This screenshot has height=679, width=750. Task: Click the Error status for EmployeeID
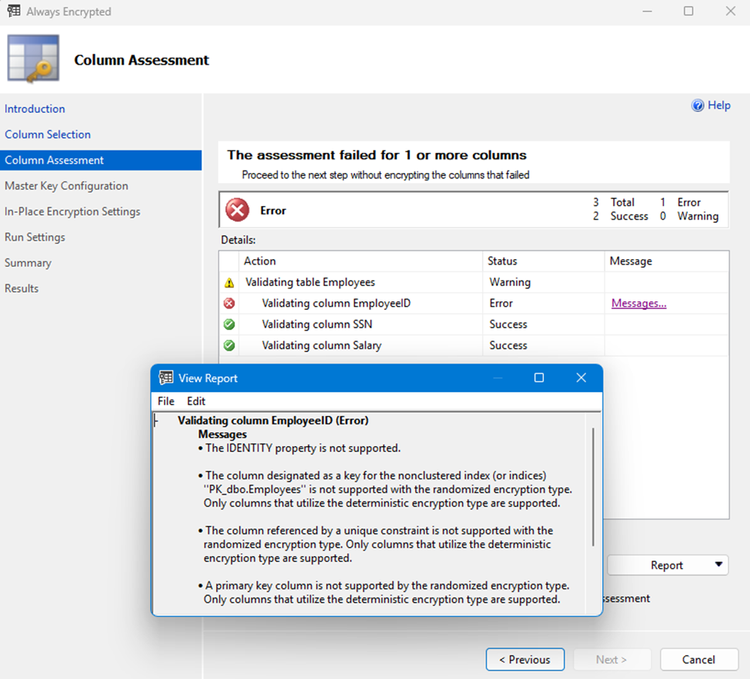point(501,303)
